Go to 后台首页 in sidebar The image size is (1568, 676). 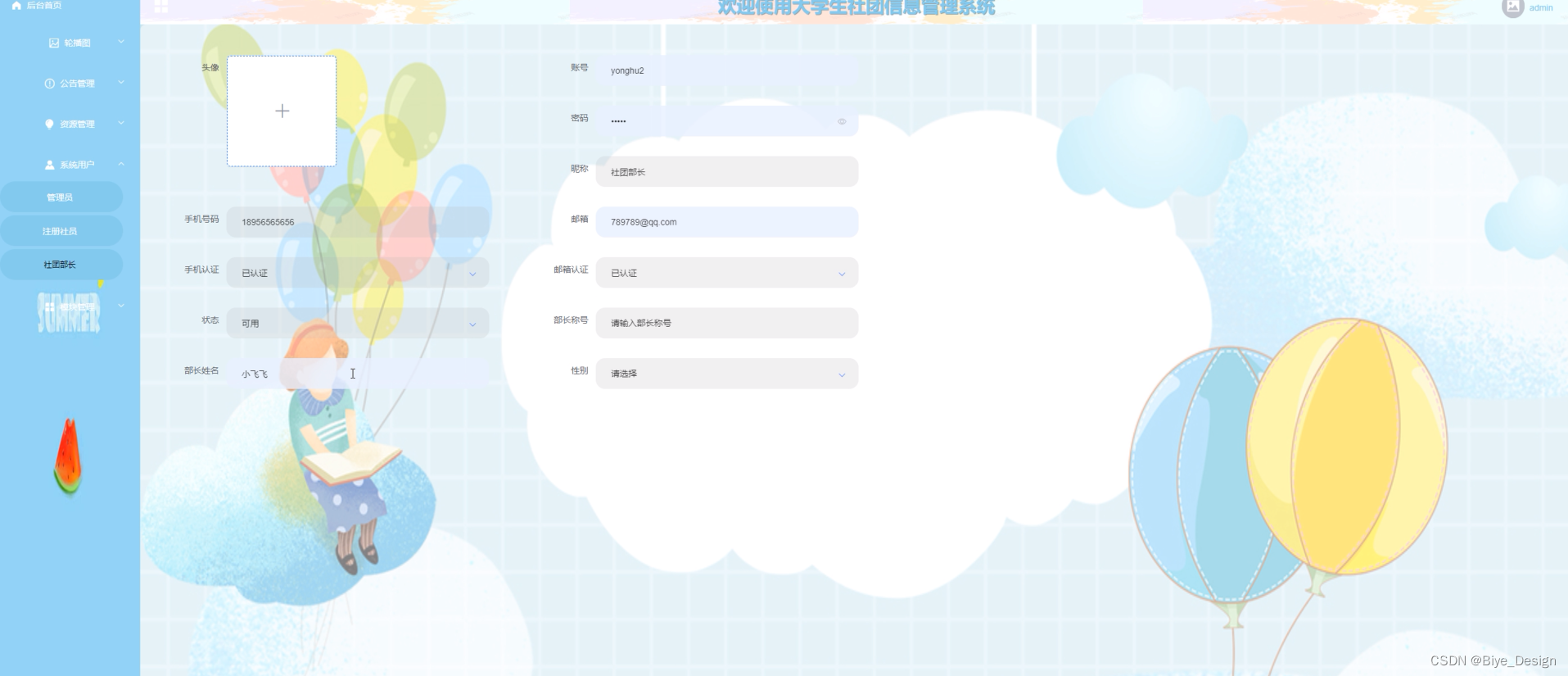coord(44,5)
